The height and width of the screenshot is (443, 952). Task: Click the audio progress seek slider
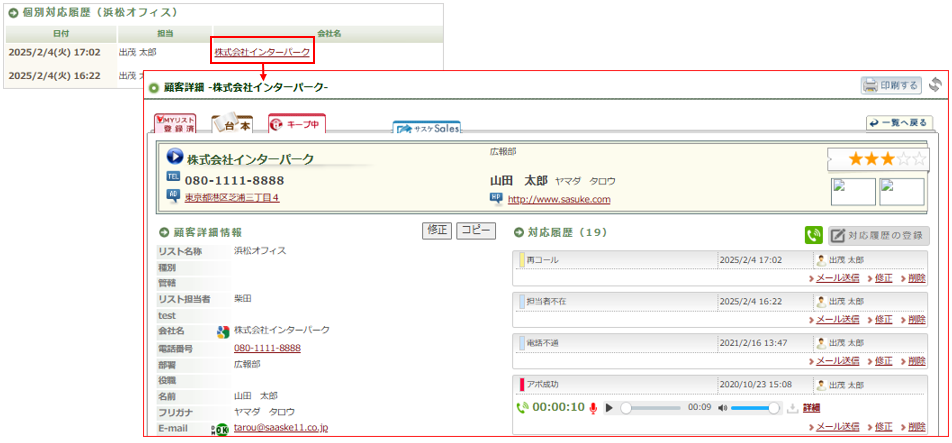point(651,408)
